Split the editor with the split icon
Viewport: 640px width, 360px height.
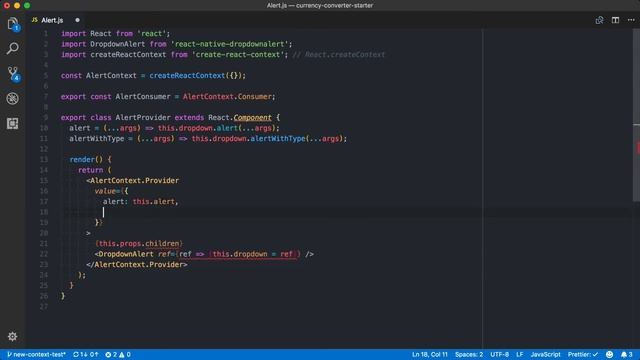(x=615, y=20)
